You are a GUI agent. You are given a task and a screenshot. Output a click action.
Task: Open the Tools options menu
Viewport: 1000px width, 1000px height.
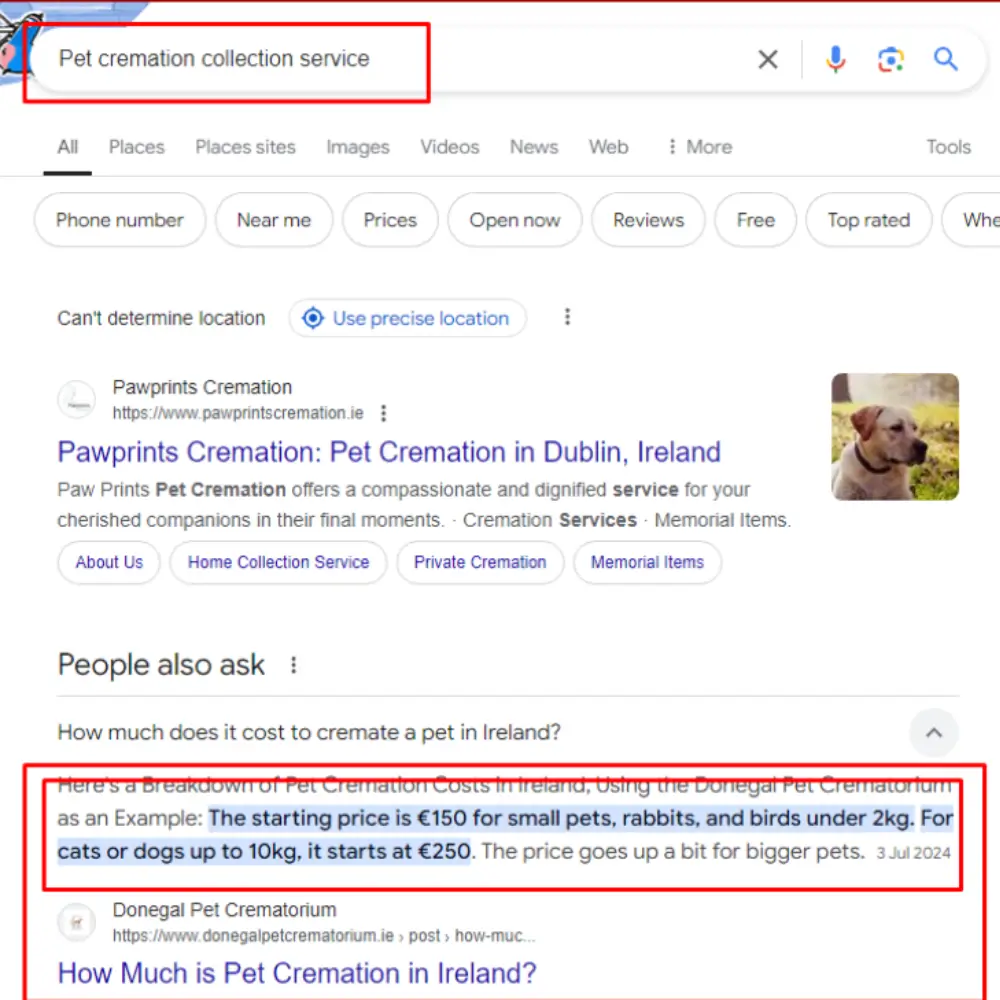948,147
